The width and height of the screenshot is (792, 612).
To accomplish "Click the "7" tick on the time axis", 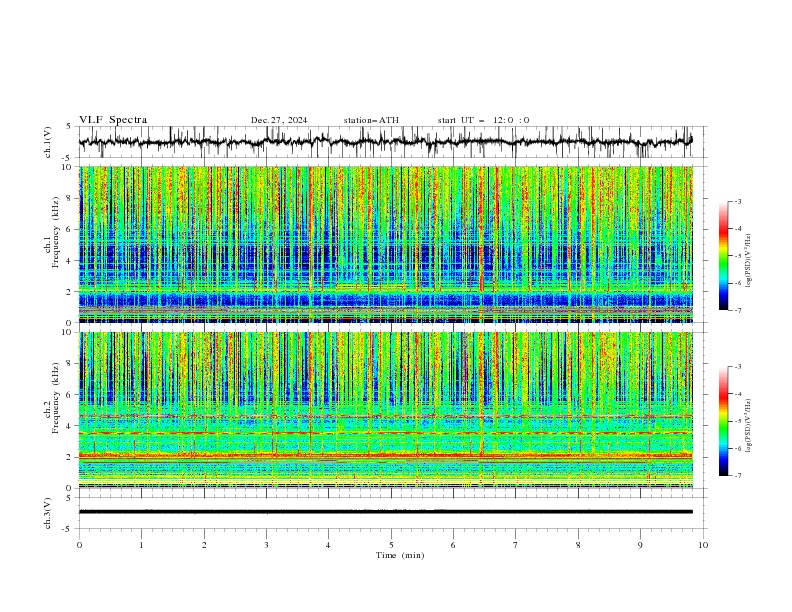I will click(x=516, y=545).
